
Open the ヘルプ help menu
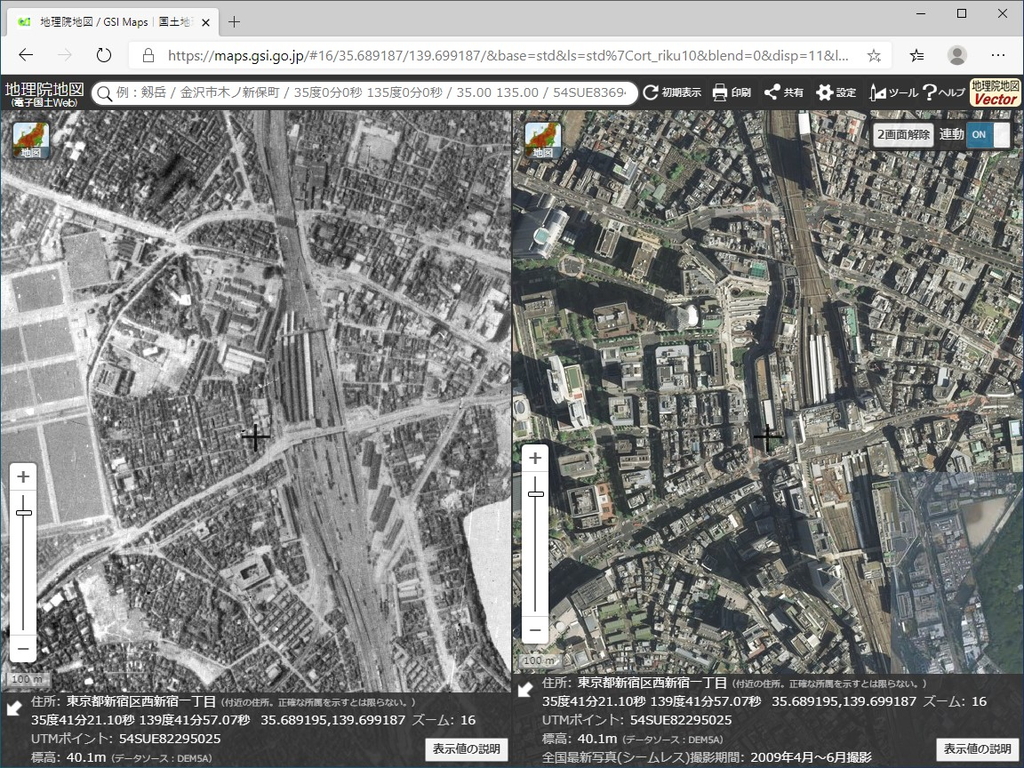[944, 93]
